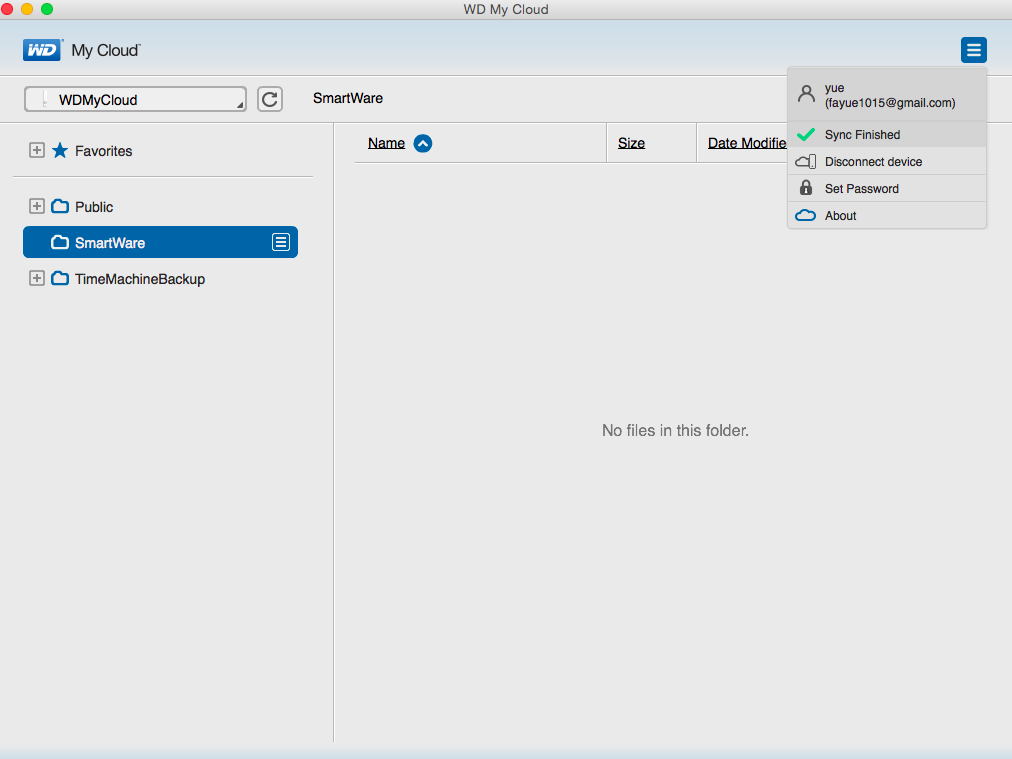
Task: Select the TimeMachineBackup folder label
Action: pos(140,279)
